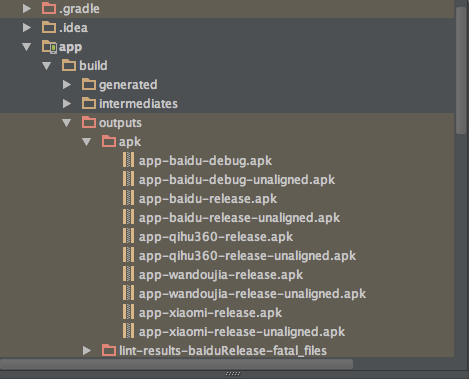Collapse the app module arrow
Image resolution: width=469 pixels, height=379 pixels.
(26, 47)
